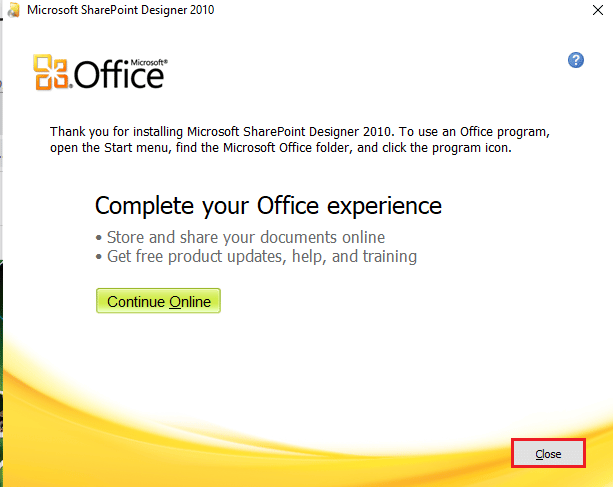Click 'Get free product updates' bullet line
Viewport: 613px width, 487px height.
pos(260,257)
